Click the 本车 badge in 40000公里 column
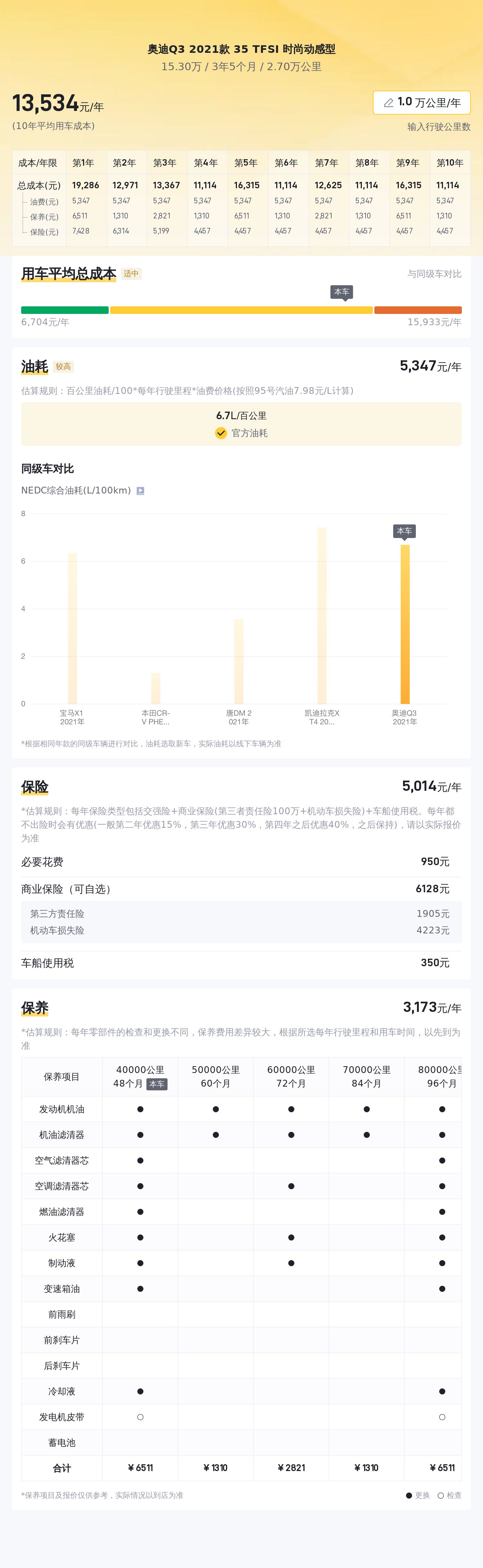Screen dimensions: 483x1568 click(x=157, y=1084)
